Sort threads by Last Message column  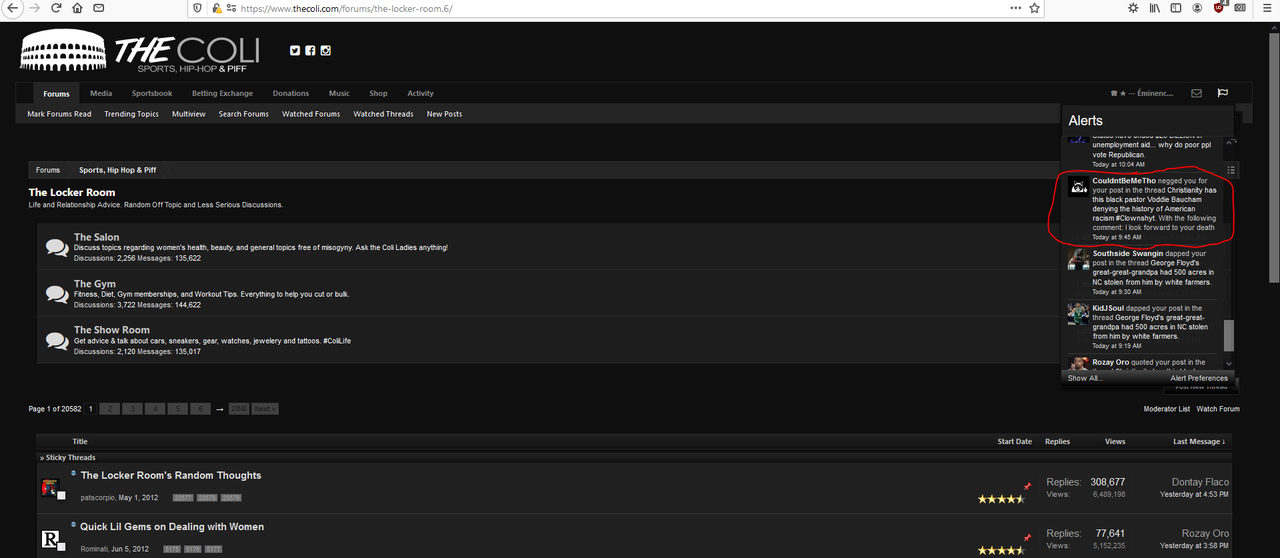pos(1199,441)
